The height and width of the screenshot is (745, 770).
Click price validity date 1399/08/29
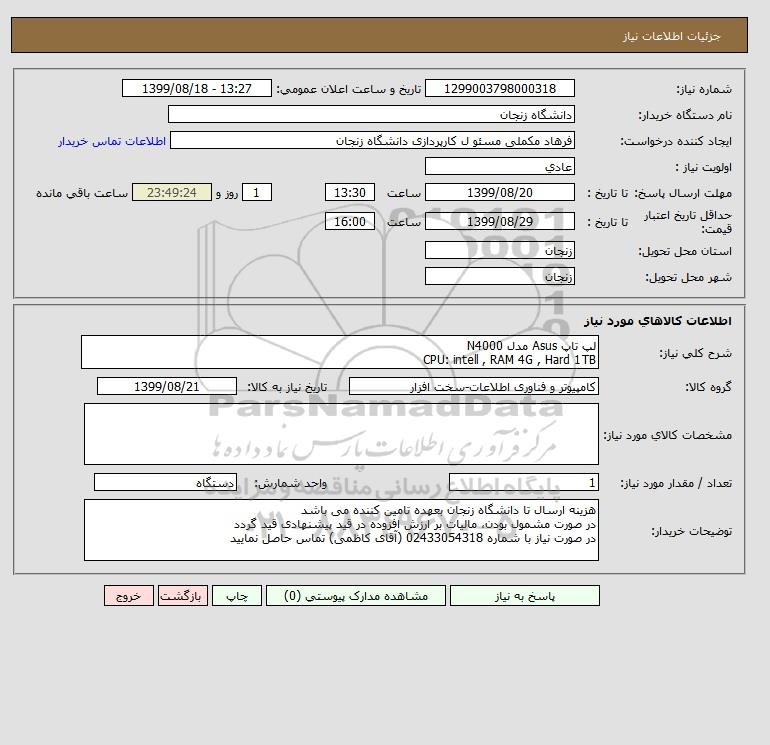[x=499, y=221]
